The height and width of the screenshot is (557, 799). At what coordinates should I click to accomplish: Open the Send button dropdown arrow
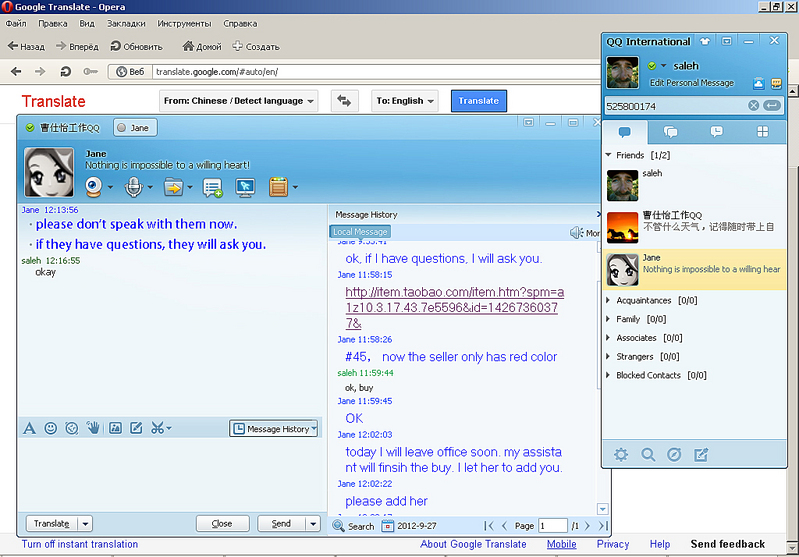tap(313, 523)
